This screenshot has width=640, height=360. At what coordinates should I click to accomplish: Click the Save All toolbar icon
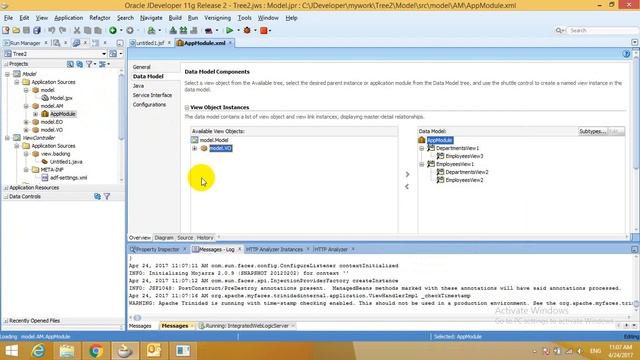(37, 30)
